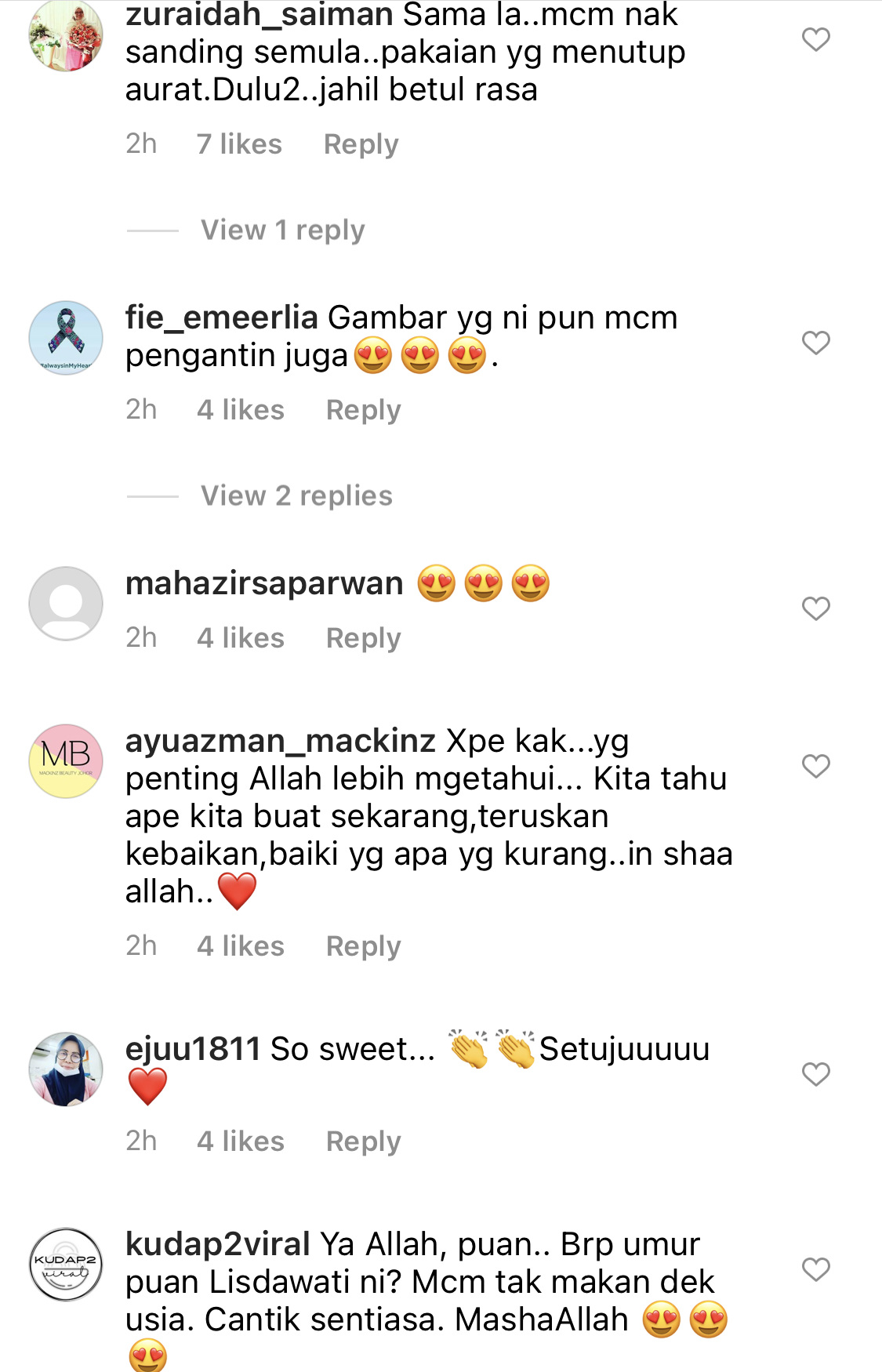Open kudap2viral's logo avatar
The width and height of the screenshot is (882, 1372).
(x=66, y=1265)
